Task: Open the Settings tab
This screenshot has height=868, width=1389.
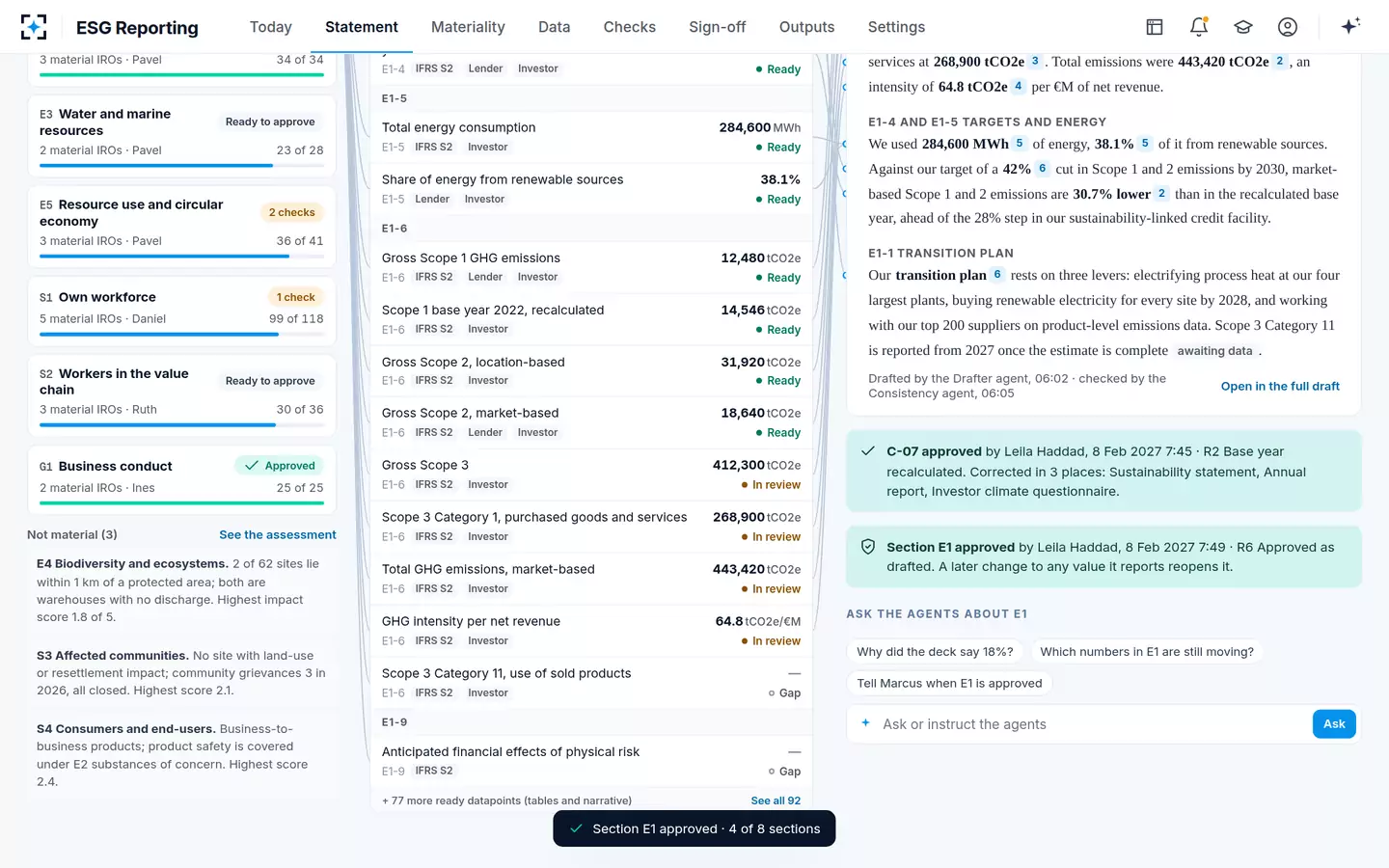Action: pos(896,27)
